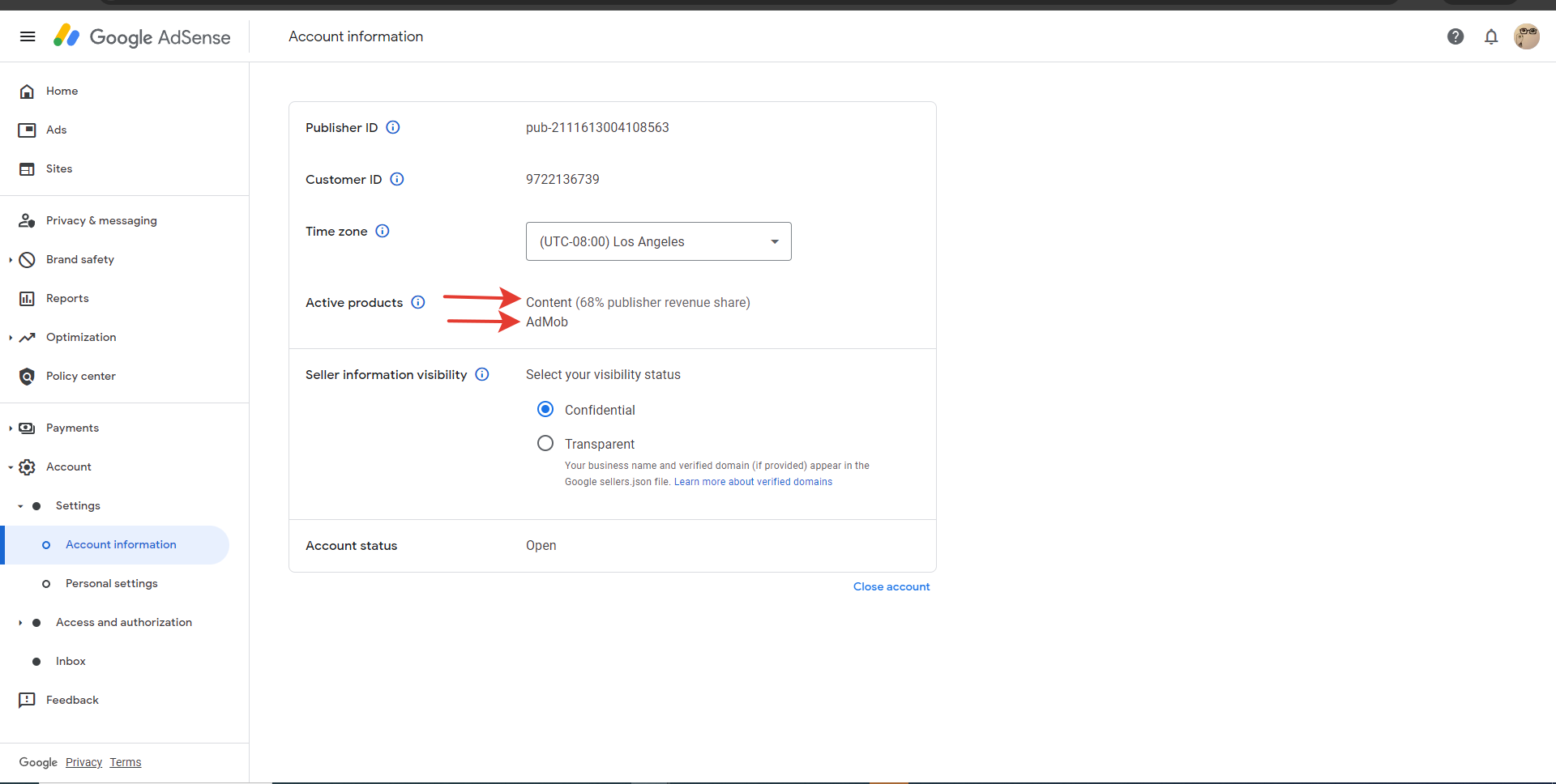Select the Transparent visibility option

pos(545,443)
